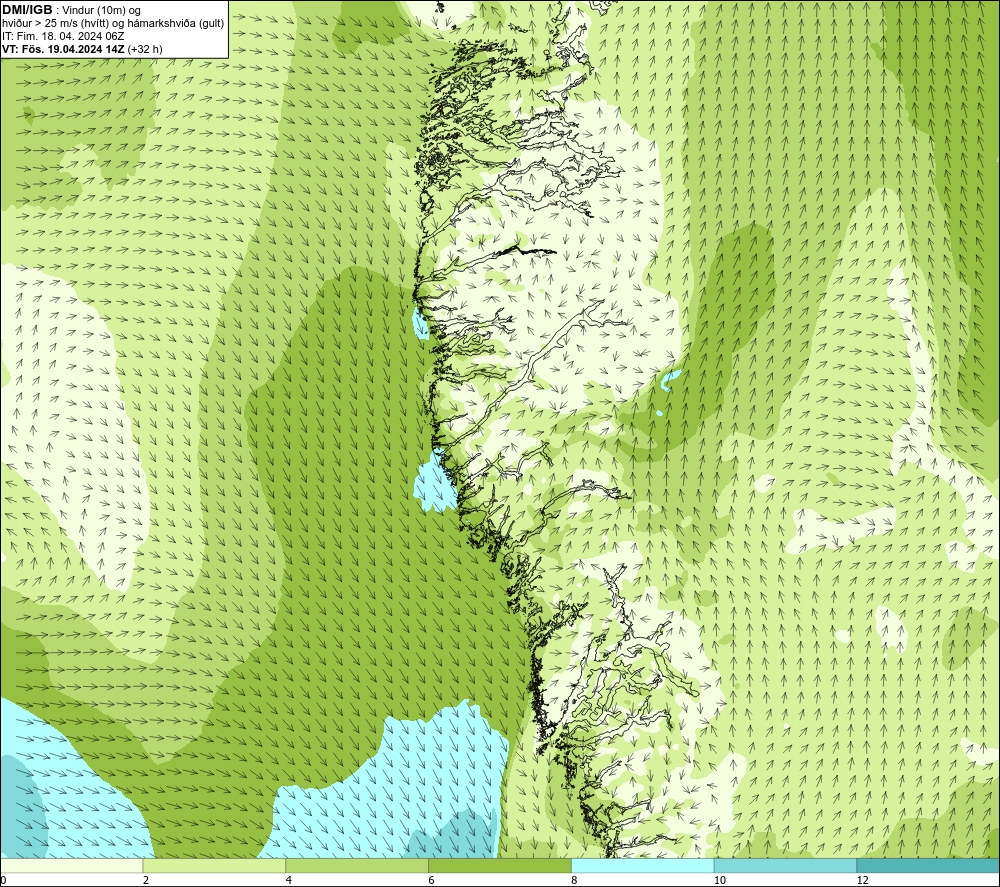Image resolution: width=1000 pixels, height=887 pixels.
Task: Click the 'IT: Fim. 18. 04. 2024 06Z' line
Action: pyautogui.click(x=63, y=36)
